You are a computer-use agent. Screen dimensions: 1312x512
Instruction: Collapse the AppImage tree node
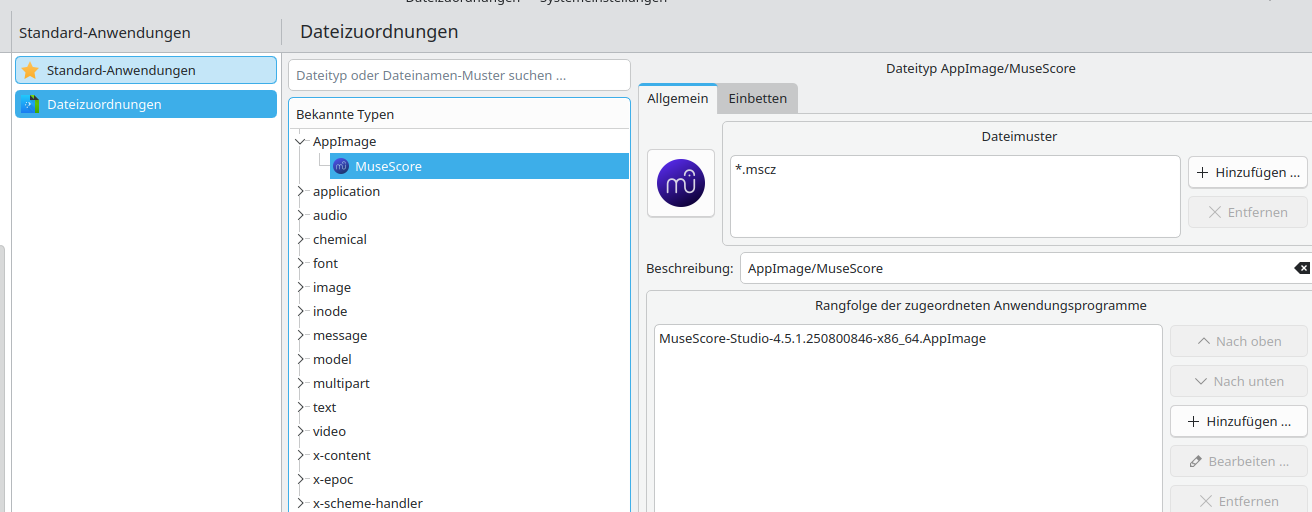tap(300, 142)
